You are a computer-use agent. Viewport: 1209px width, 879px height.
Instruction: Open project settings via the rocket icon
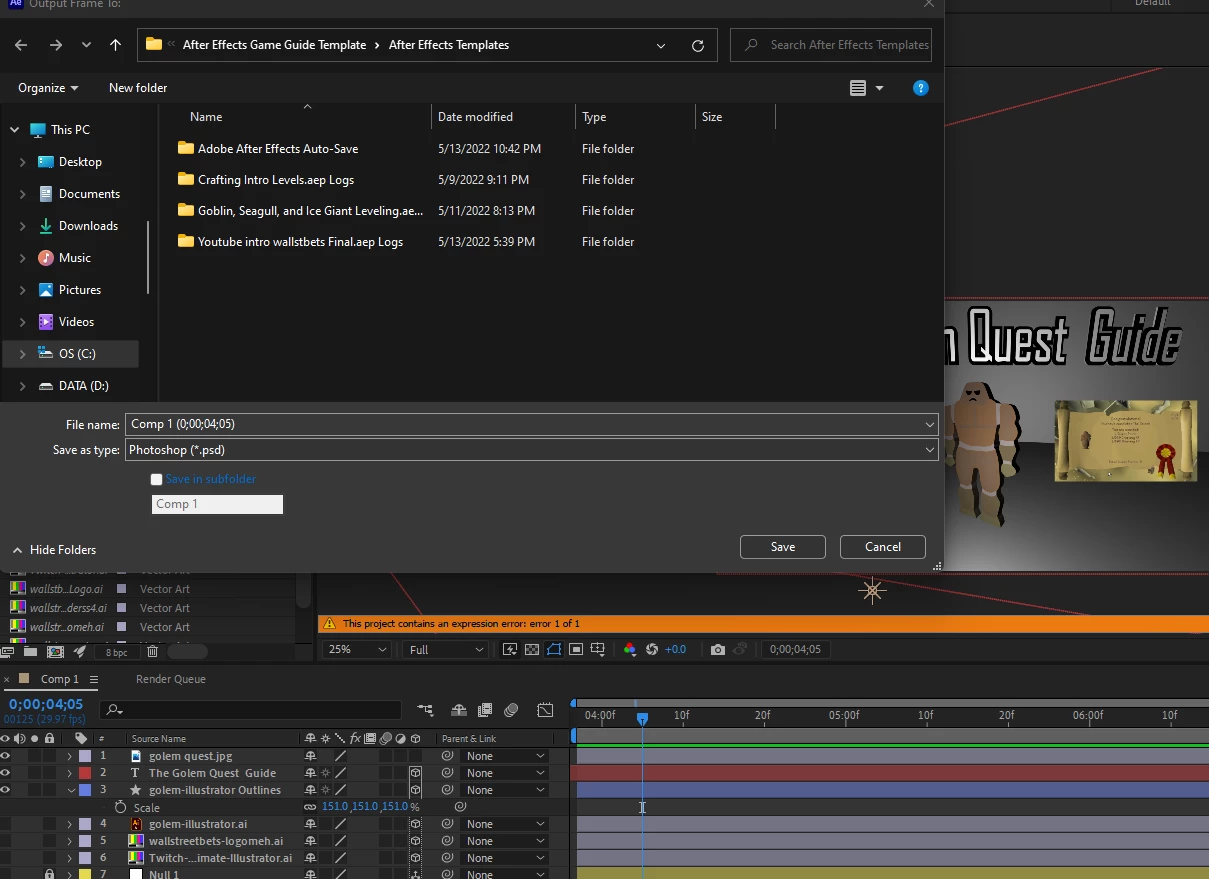79,651
